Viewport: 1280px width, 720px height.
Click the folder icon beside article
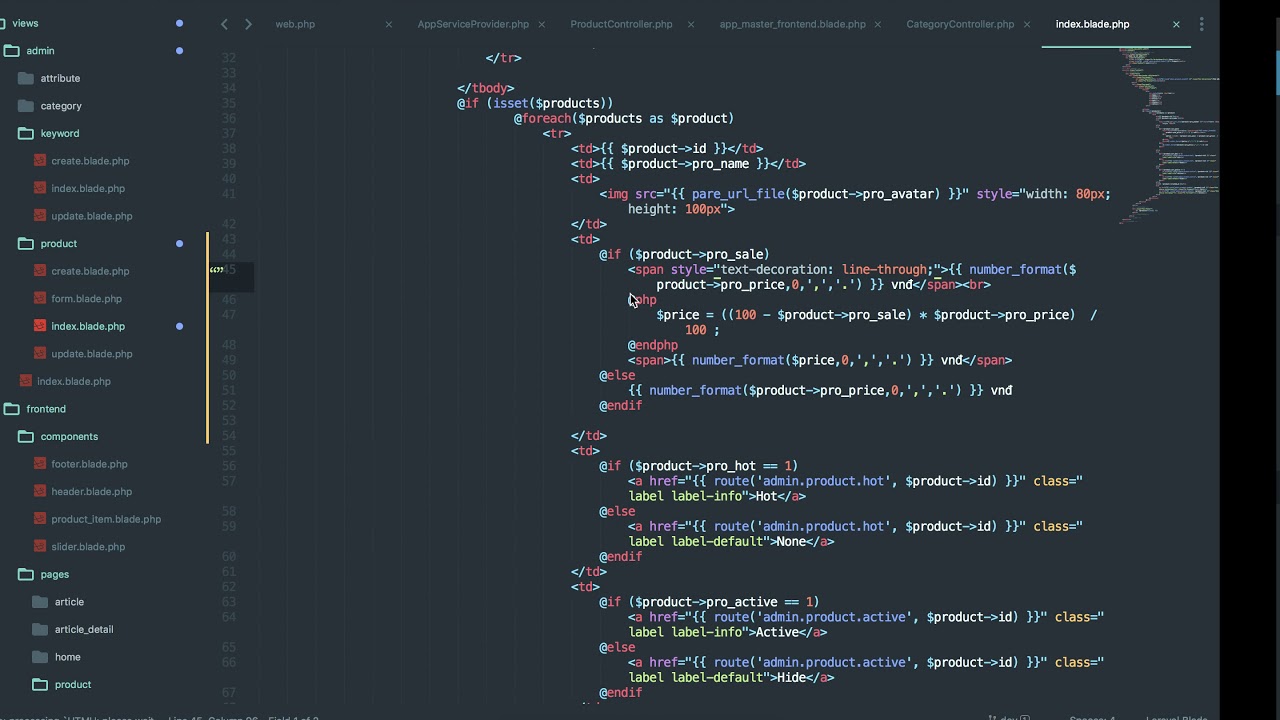pos(40,602)
